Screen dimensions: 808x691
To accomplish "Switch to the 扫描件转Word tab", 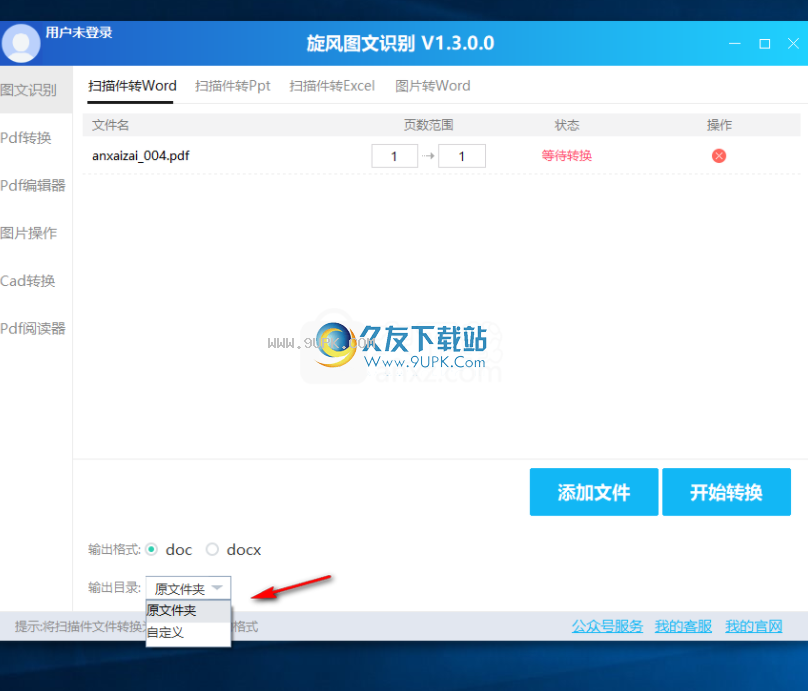I will click(x=132, y=86).
